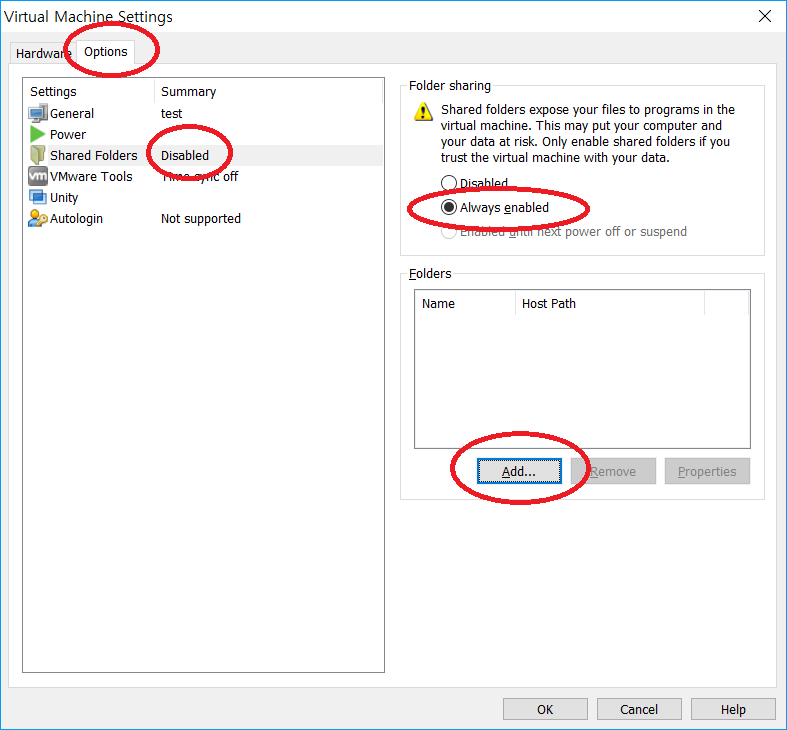Select the Autologin settings row
787x730 pixels.
pos(205,219)
